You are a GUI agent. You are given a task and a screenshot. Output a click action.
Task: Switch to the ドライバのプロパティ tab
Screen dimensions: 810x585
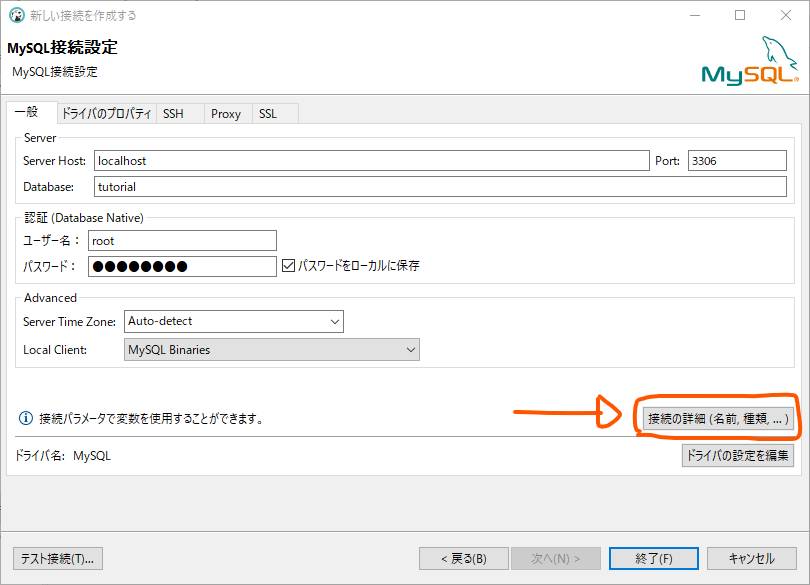(106, 114)
